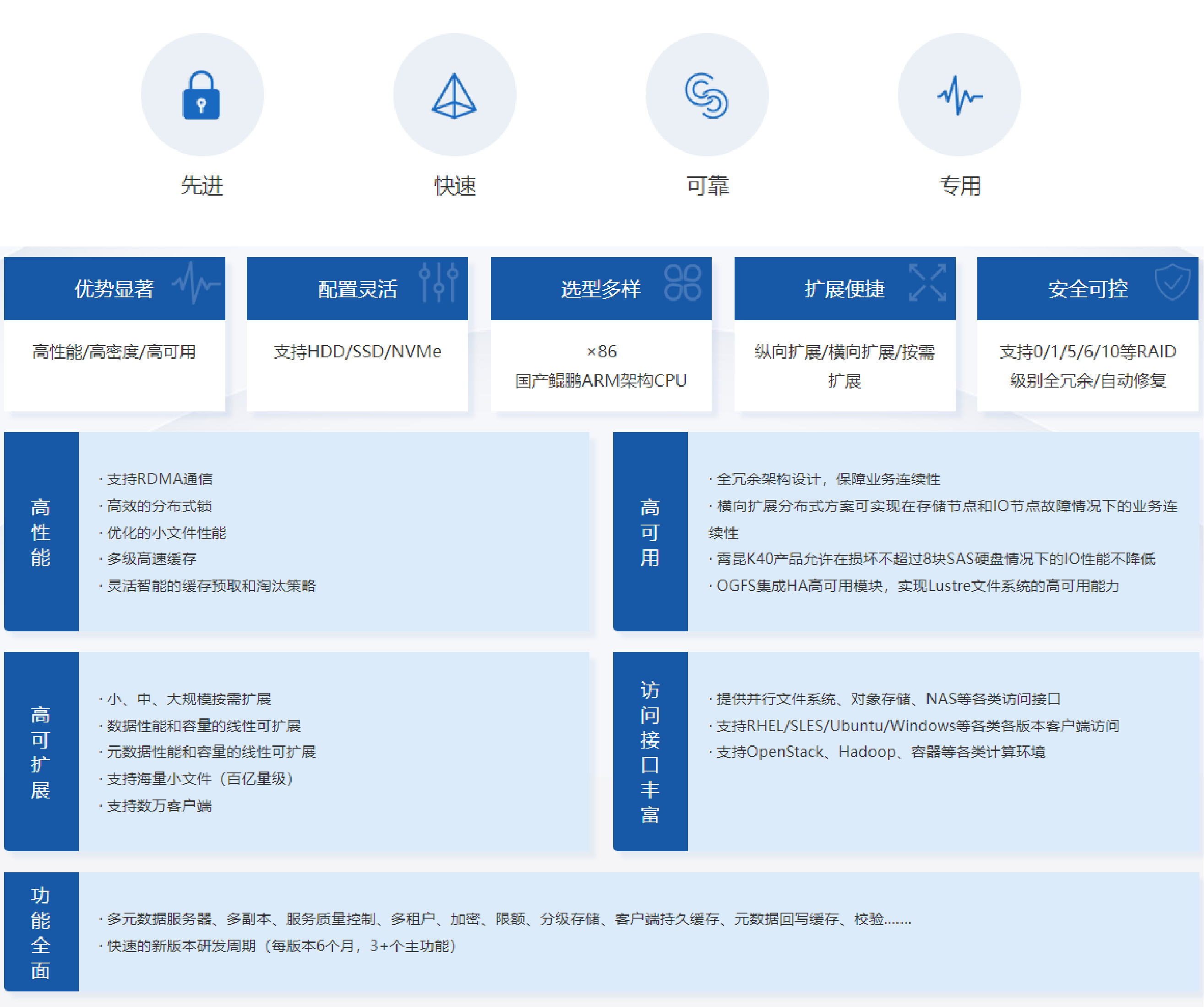Select the 高可扩展 vertical blue label

click(x=41, y=752)
